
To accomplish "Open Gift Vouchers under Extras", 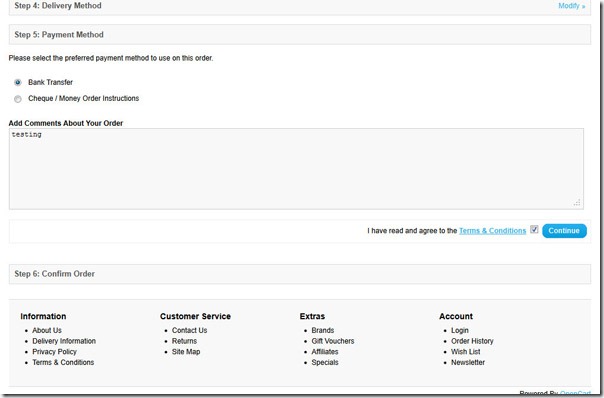I will 333,341.
